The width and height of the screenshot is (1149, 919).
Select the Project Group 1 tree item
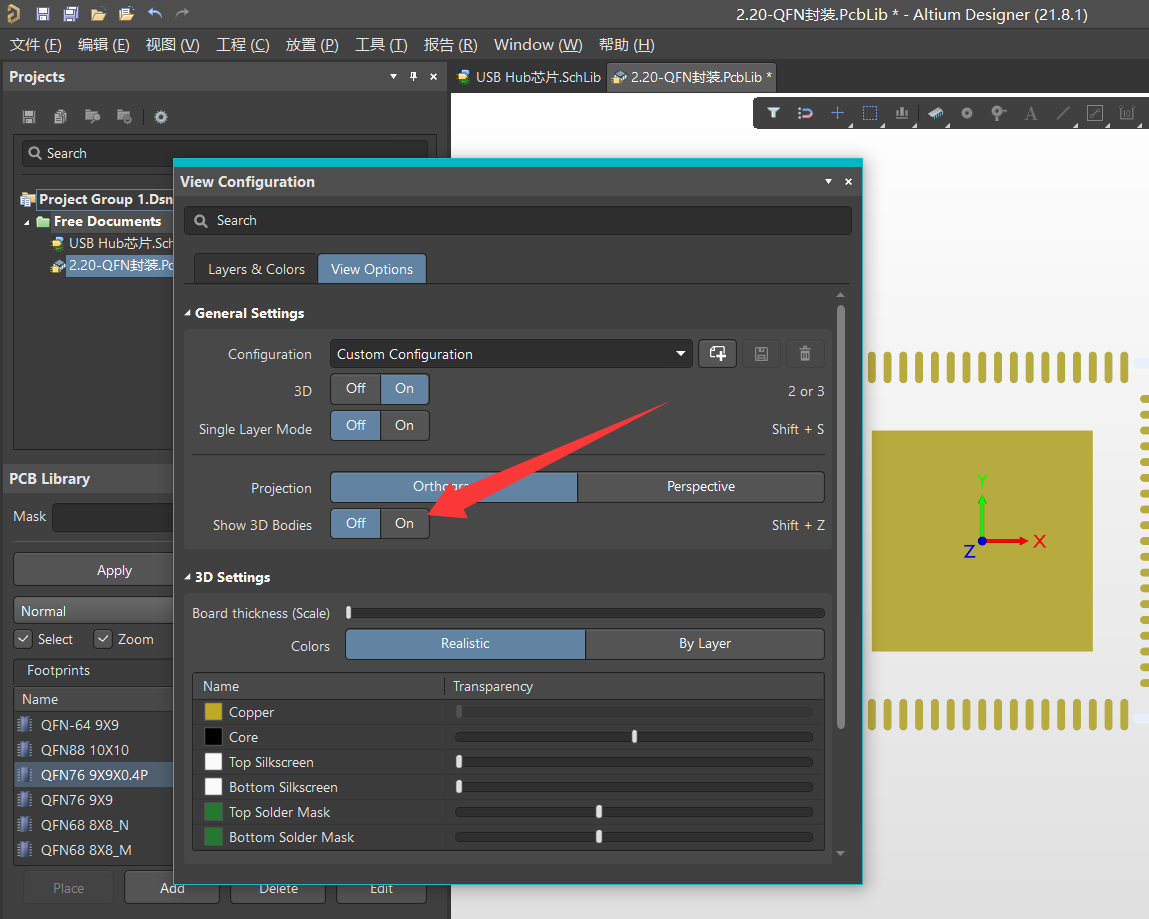coord(105,199)
